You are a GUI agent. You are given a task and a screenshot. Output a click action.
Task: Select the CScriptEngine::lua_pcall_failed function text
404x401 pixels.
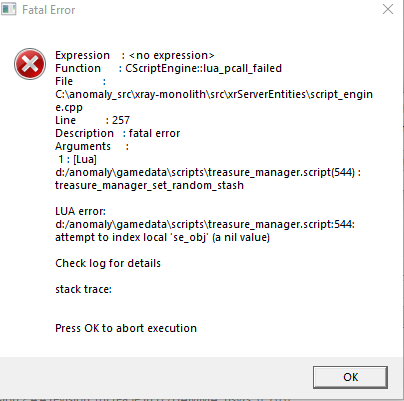[x=203, y=68]
